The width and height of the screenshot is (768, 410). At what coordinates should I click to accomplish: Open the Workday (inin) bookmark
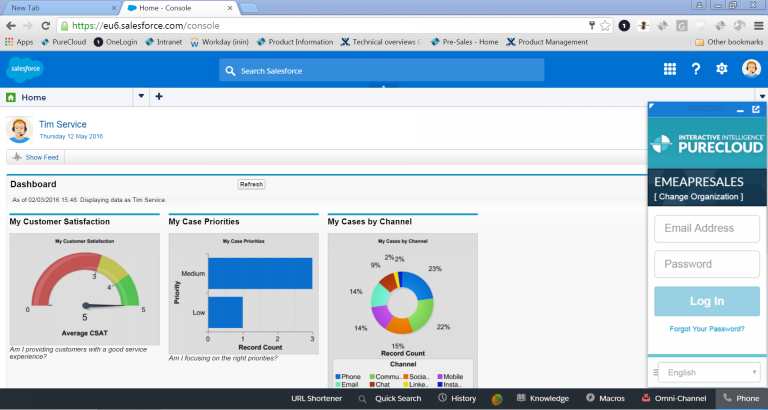click(219, 42)
